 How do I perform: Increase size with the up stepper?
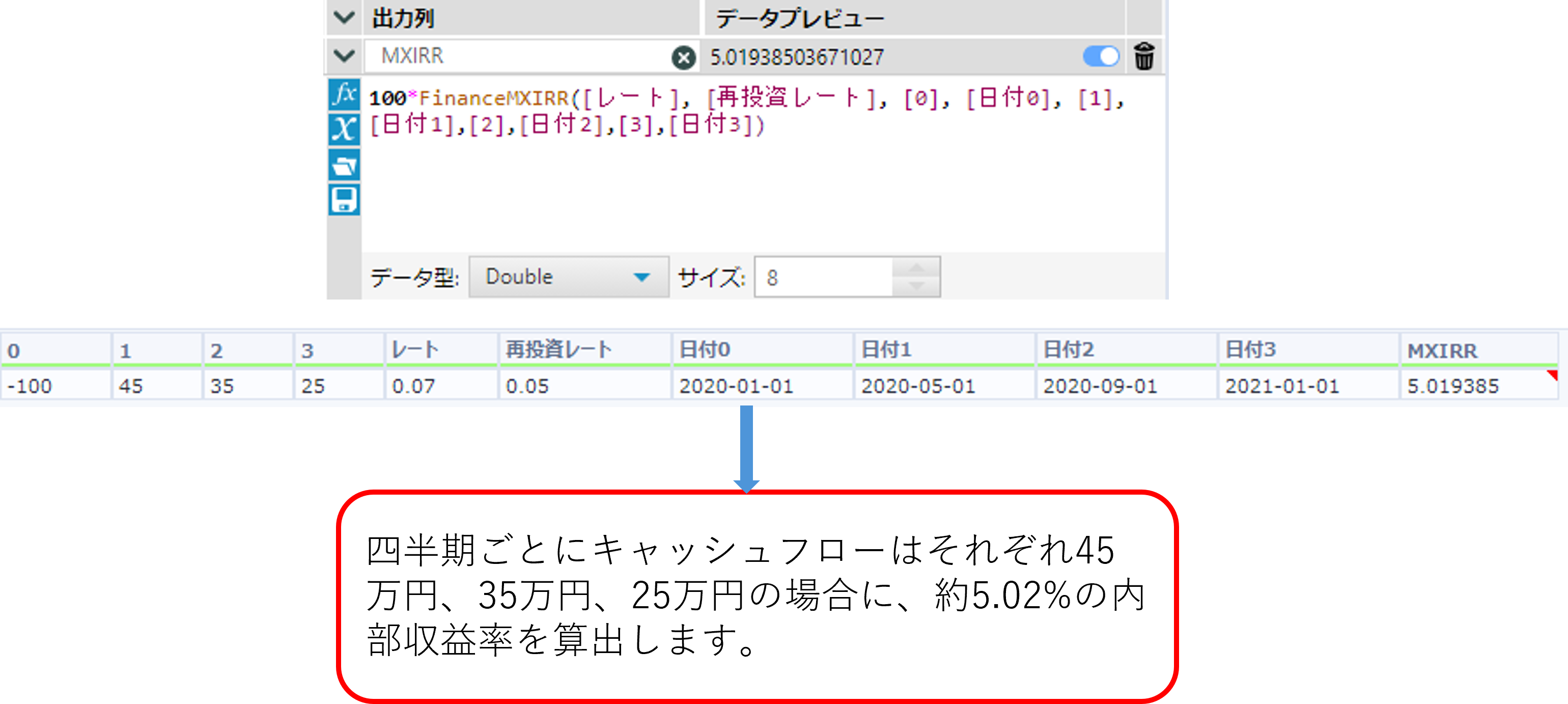coord(916,268)
